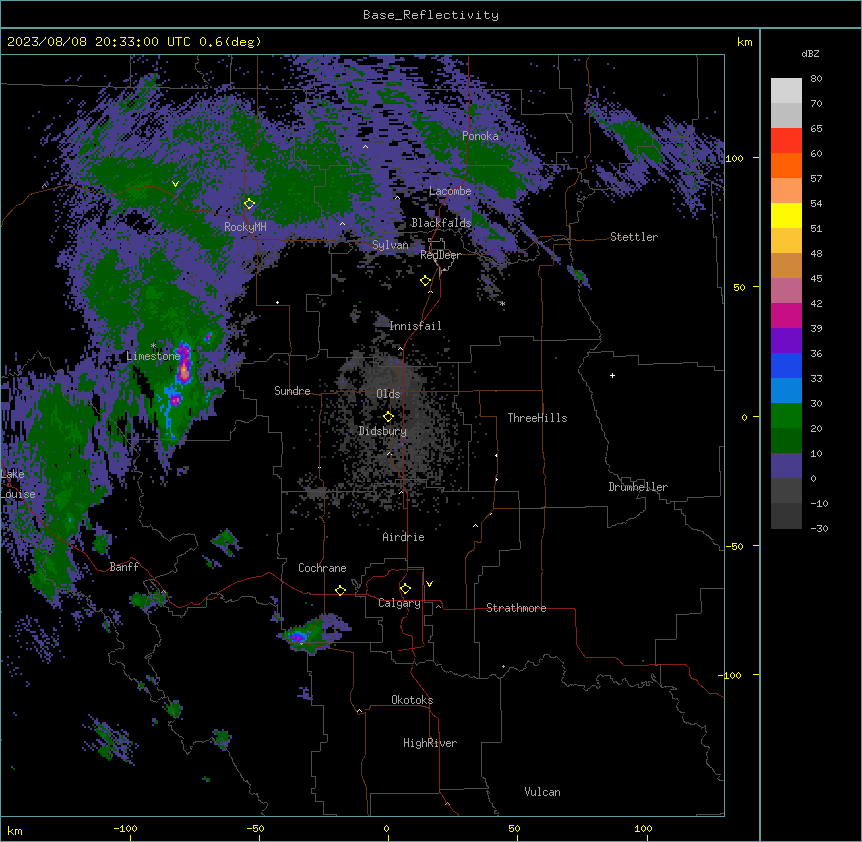Click the yellow diamond marker above RockyMH

point(249,203)
